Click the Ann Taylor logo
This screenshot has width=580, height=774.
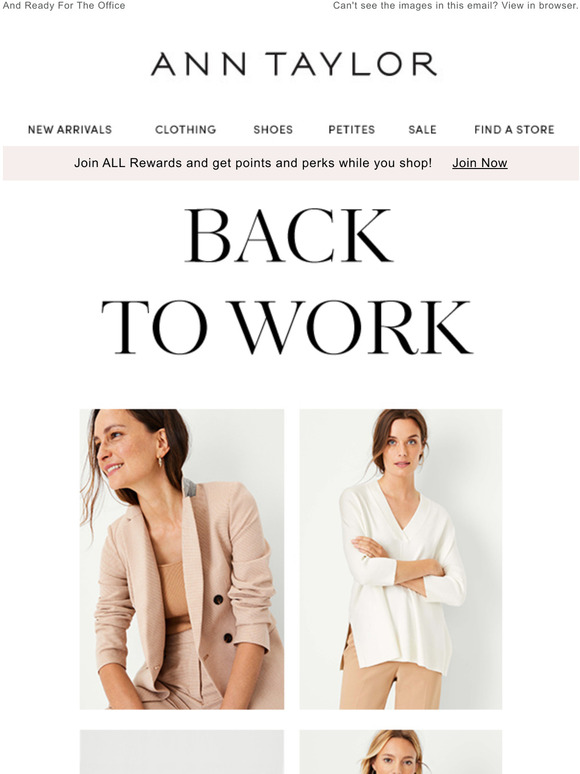click(x=293, y=64)
